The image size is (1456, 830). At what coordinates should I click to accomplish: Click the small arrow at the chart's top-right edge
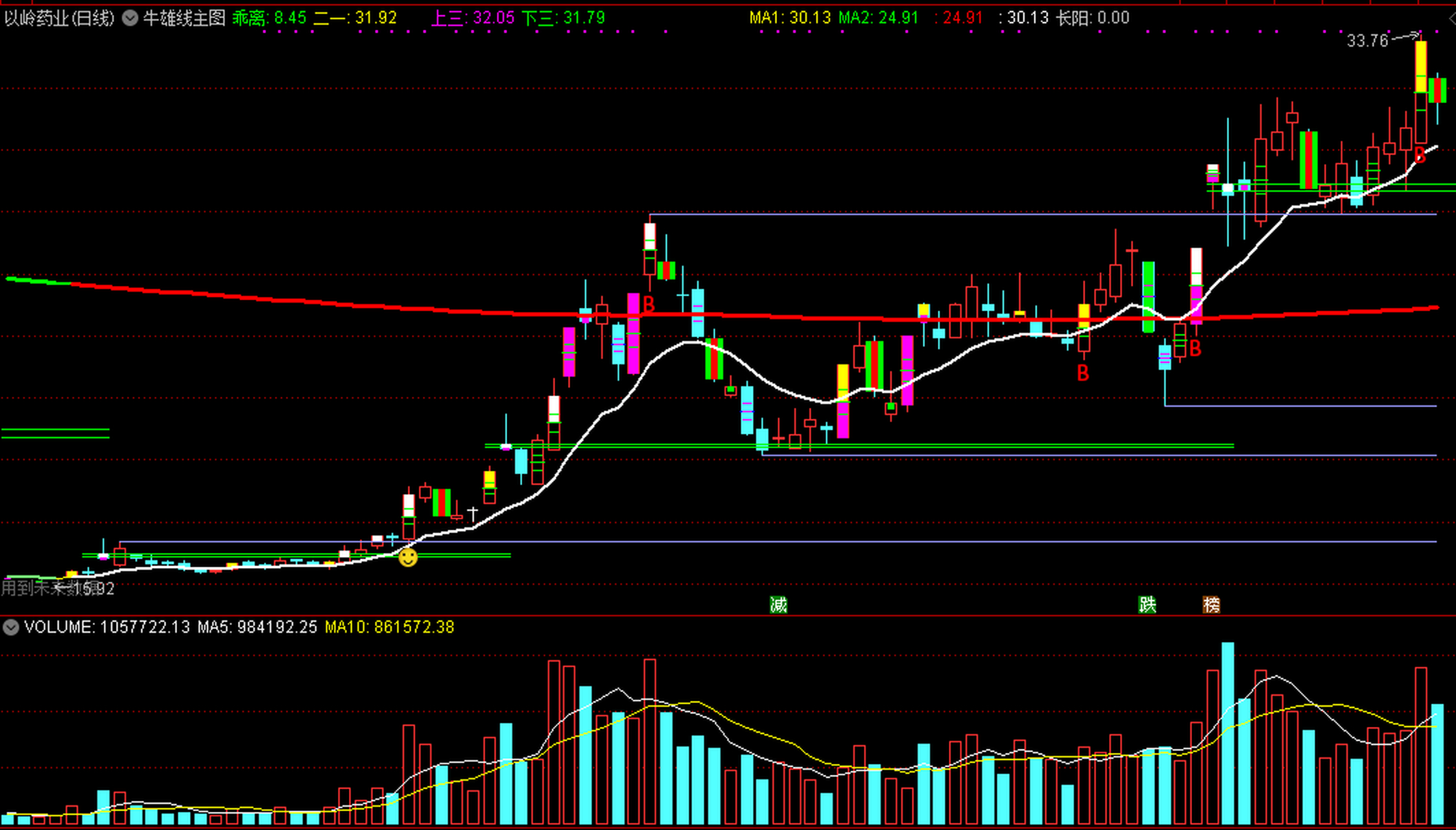pos(1452,19)
